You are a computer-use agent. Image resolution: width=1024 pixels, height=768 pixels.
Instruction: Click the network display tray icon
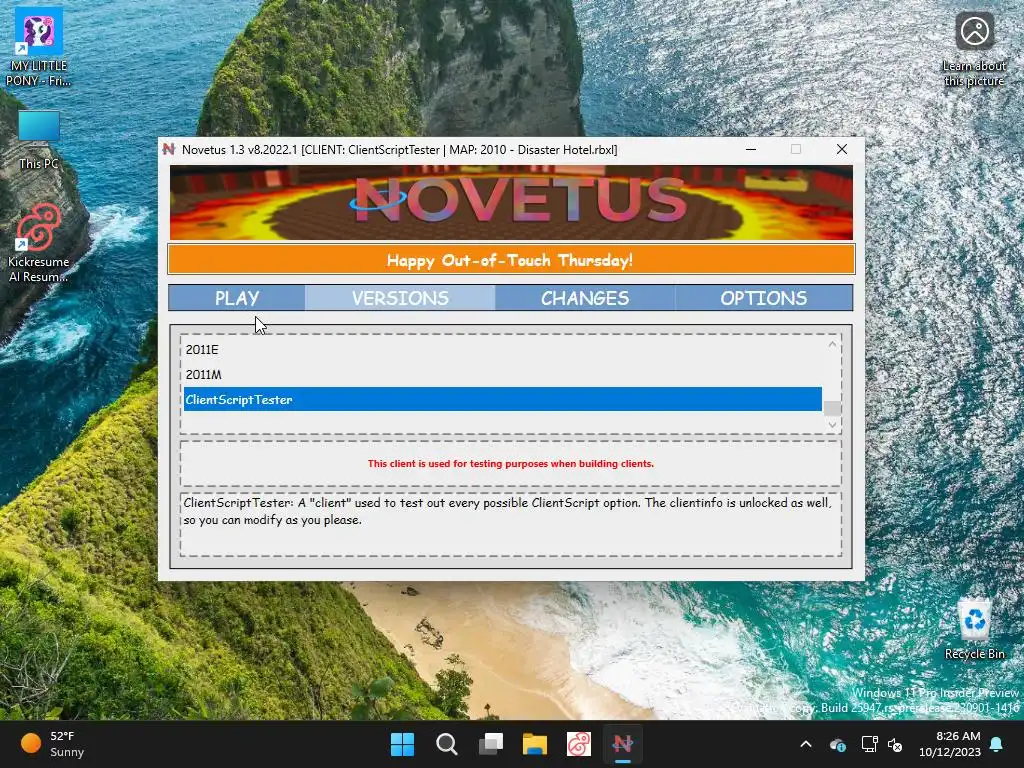click(x=869, y=744)
